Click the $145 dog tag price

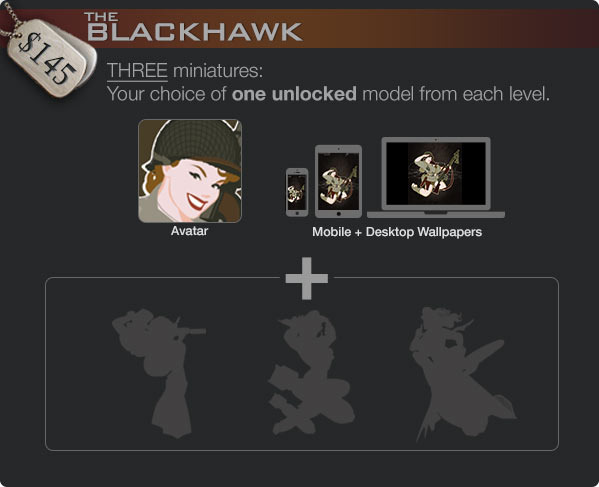(x=48, y=58)
